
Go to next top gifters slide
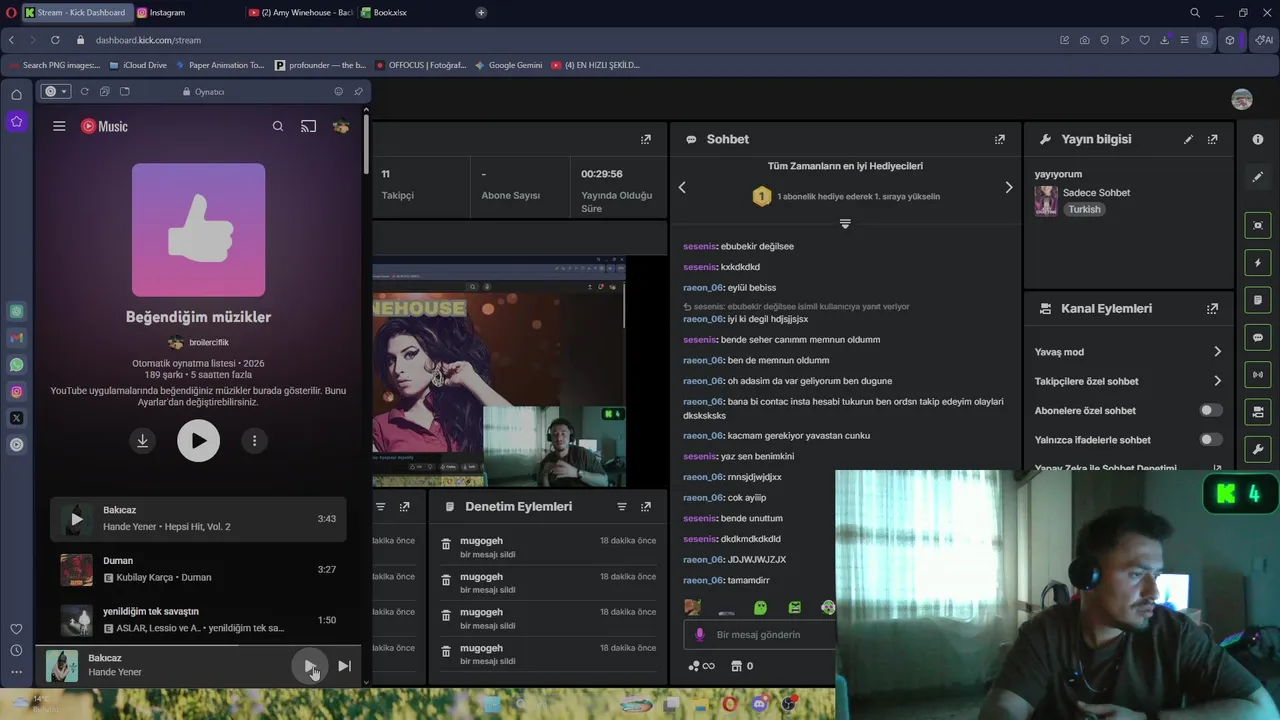[1008, 187]
